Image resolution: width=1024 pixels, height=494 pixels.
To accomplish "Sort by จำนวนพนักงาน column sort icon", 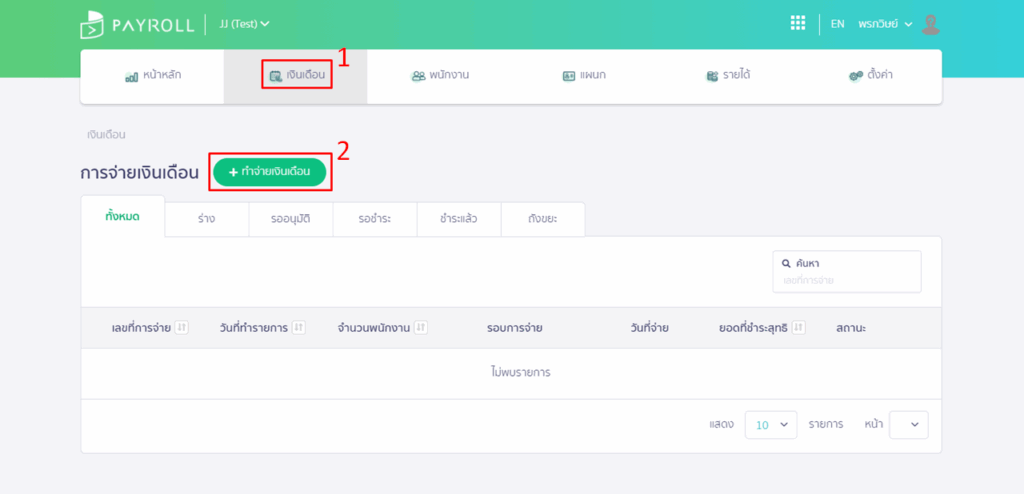I will (x=421, y=328).
